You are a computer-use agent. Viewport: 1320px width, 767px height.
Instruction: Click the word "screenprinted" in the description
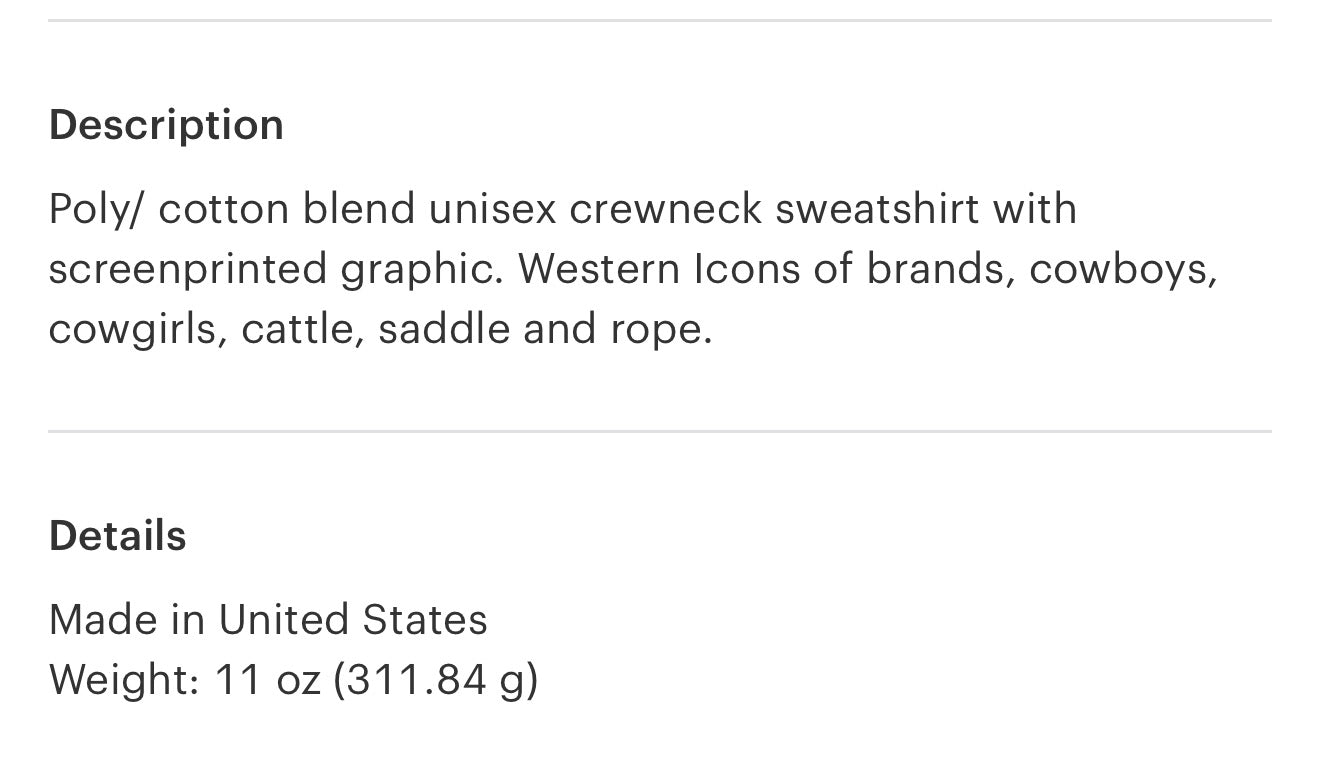tap(188, 269)
